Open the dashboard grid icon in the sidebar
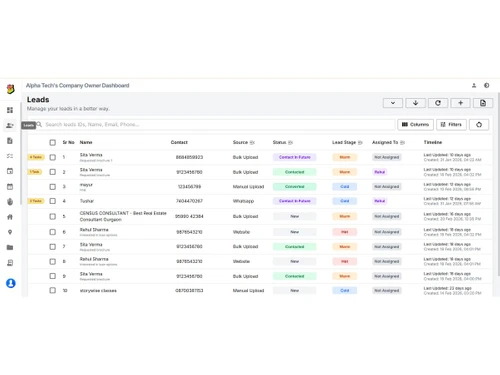Screen dimensions: 500x375 click(x=10, y=110)
